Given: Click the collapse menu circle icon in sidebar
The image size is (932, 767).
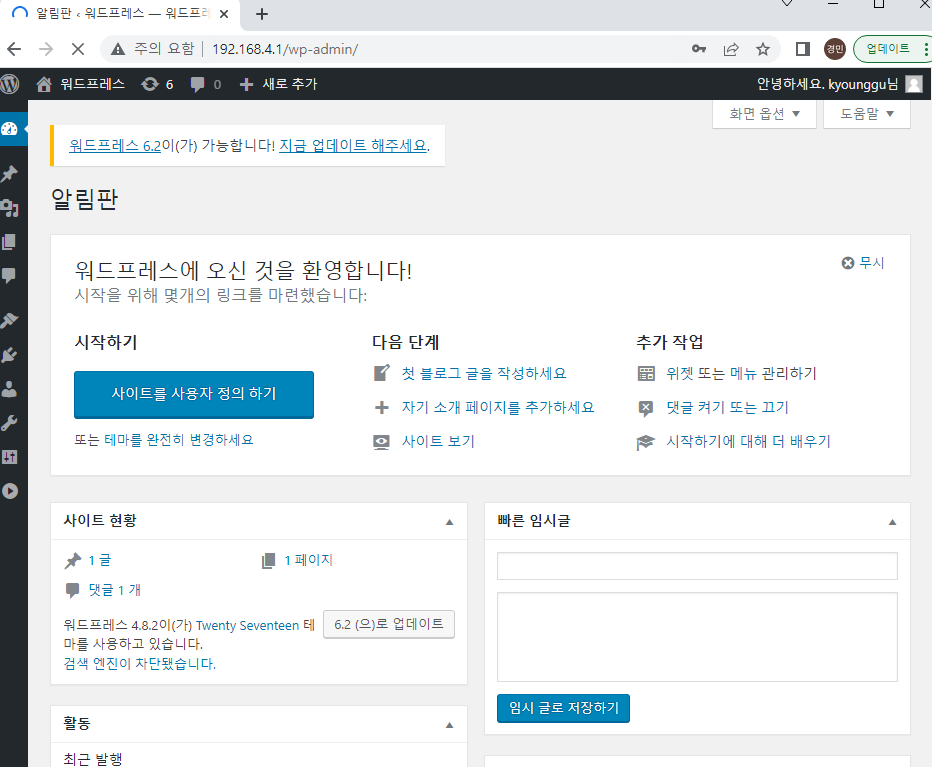Looking at the screenshot, I should pos(10,491).
